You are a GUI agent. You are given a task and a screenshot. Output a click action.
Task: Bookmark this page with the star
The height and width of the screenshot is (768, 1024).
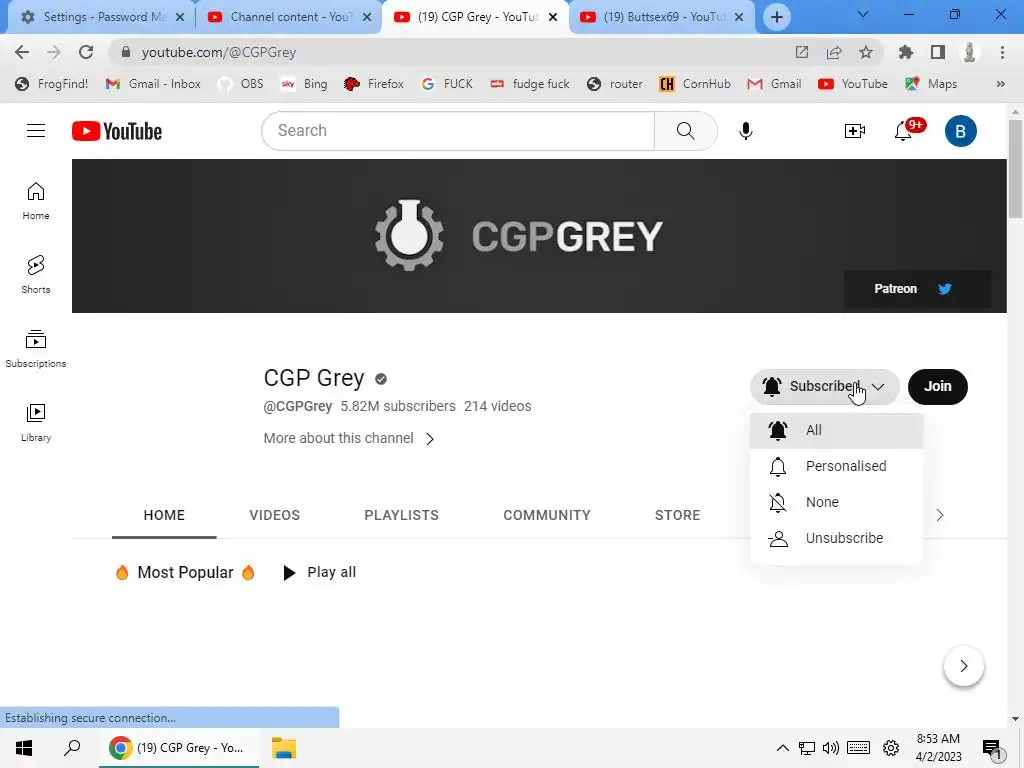point(866,52)
